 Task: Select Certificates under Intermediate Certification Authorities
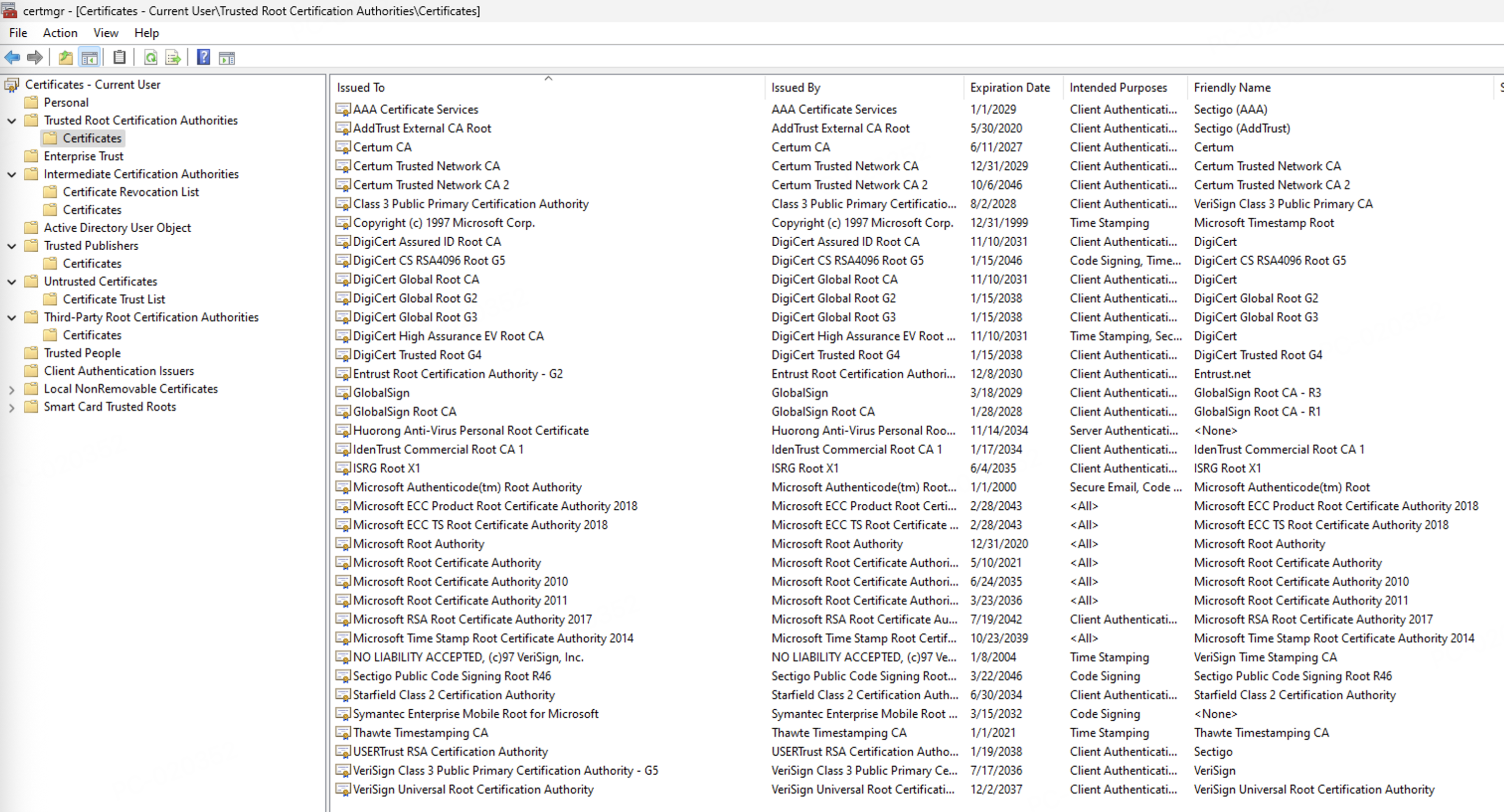coord(92,209)
